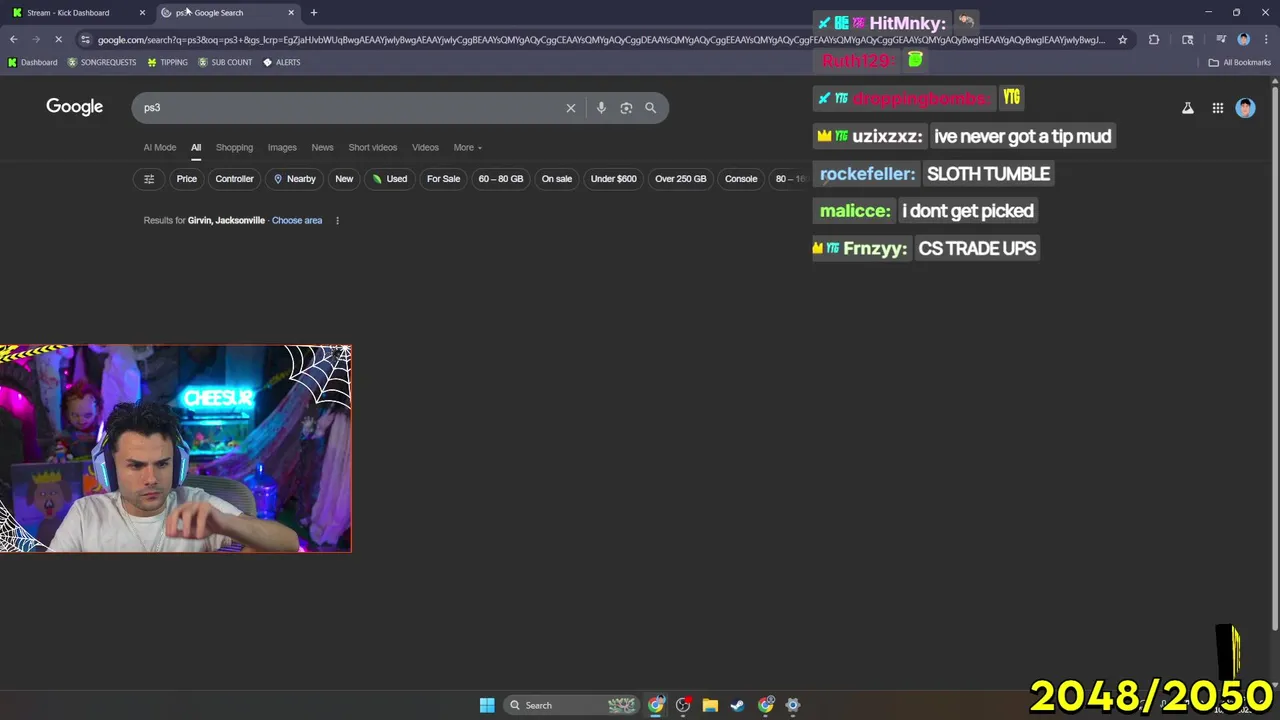
Task: Click the Girvin, Jacksonville location text
Action: point(226,220)
